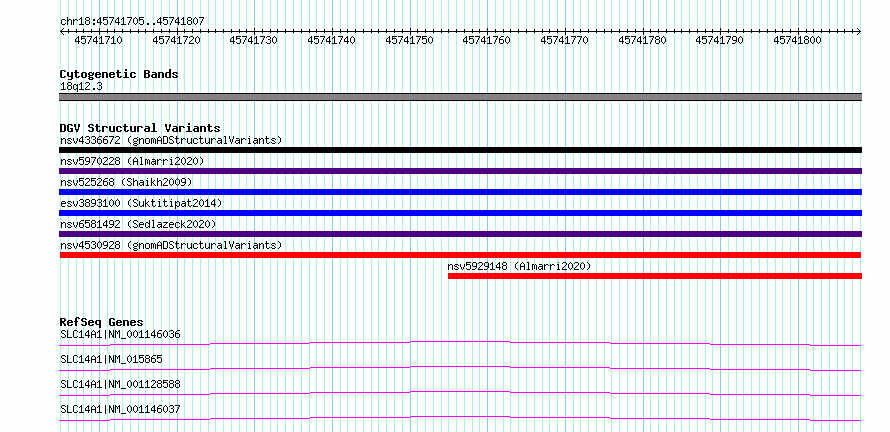Viewport: 890px width, 432px height.
Task: Select the short red nsv5929148 variant bar
Action: [x=655, y=276]
